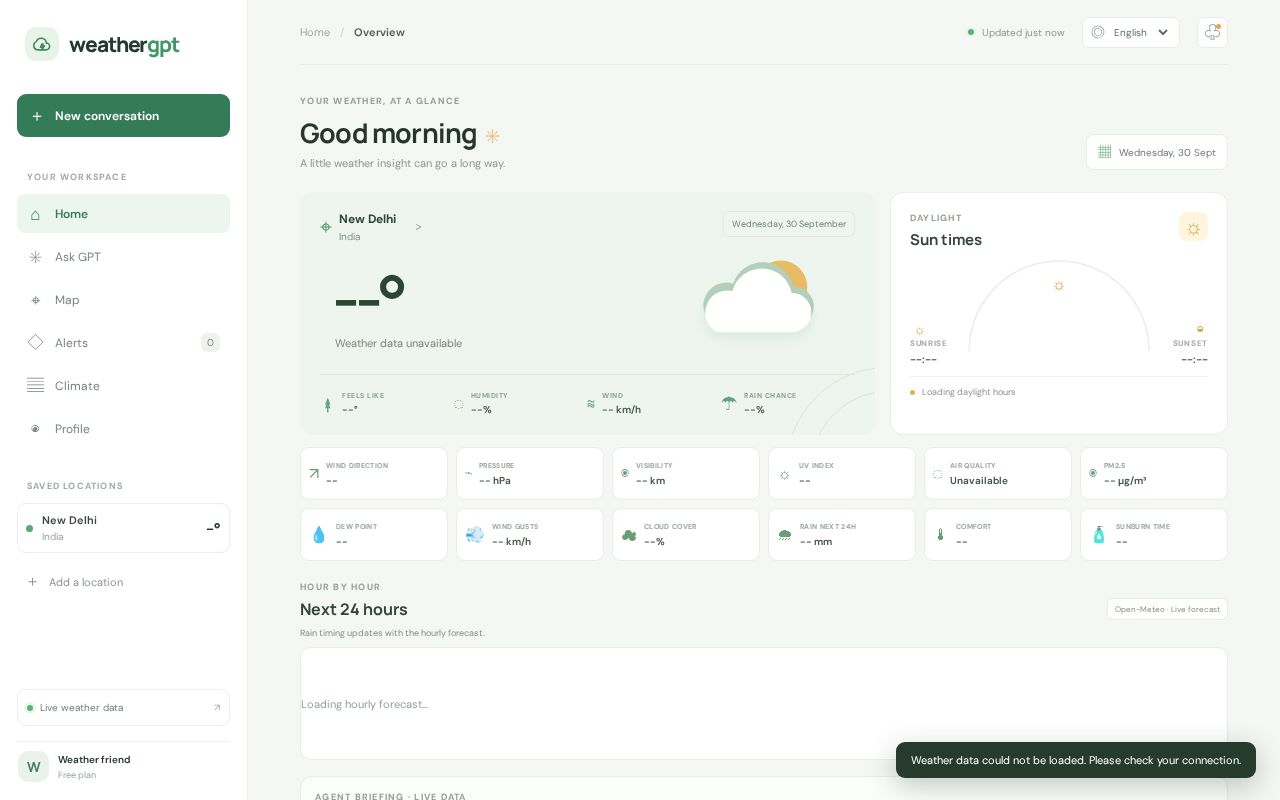Open Ask GPT in the sidebar
Screen dimensions: 1280x800
[x=123, y=257]
